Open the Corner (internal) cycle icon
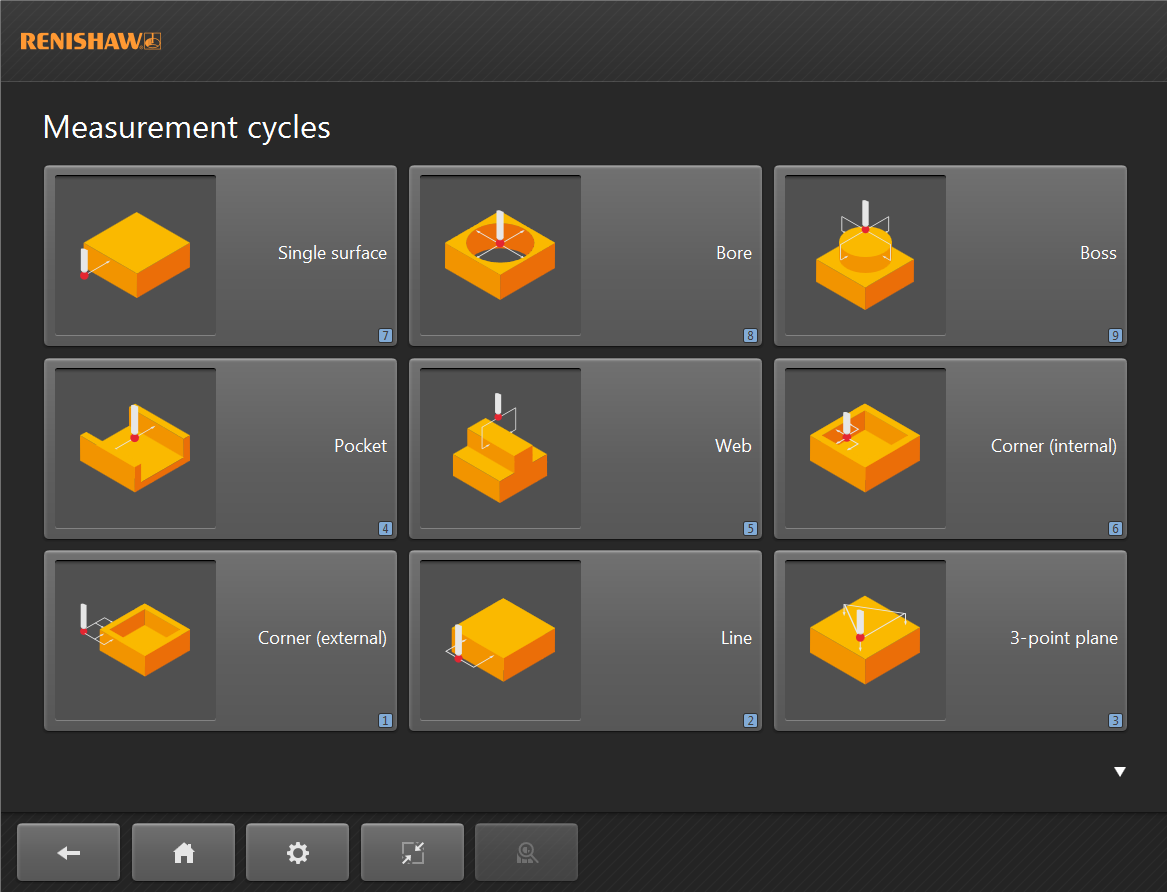 [x=865, y=447]
